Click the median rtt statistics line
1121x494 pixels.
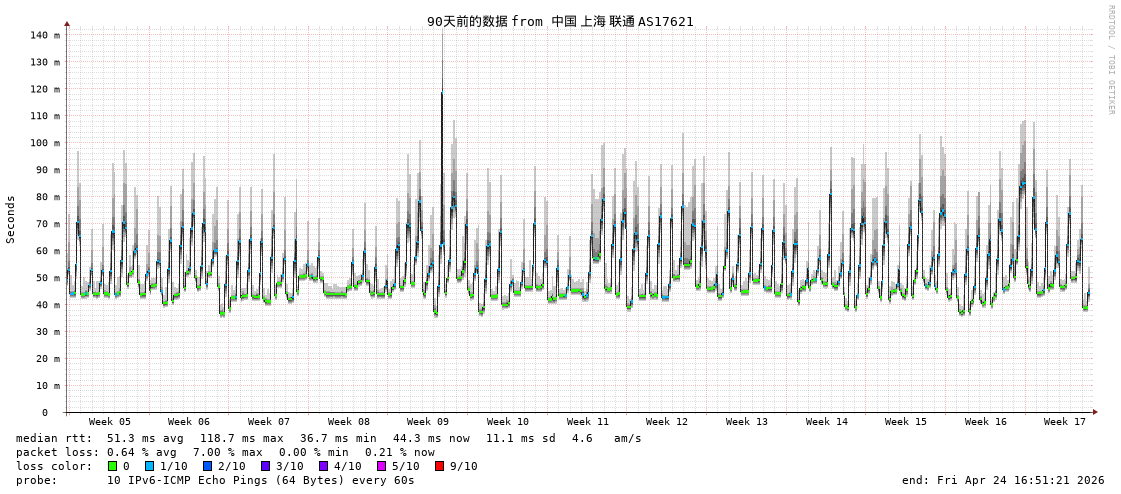(x=328, y=438)
